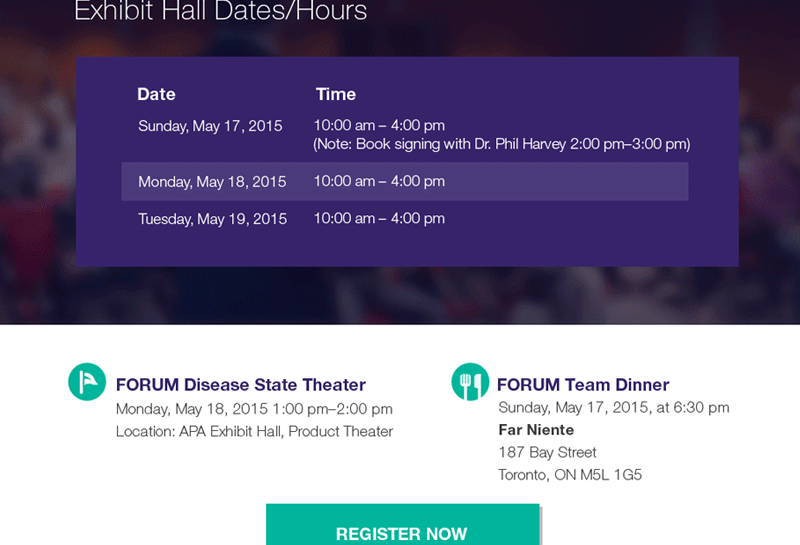Click the fork and knife dinner icon

pos(470,382)
